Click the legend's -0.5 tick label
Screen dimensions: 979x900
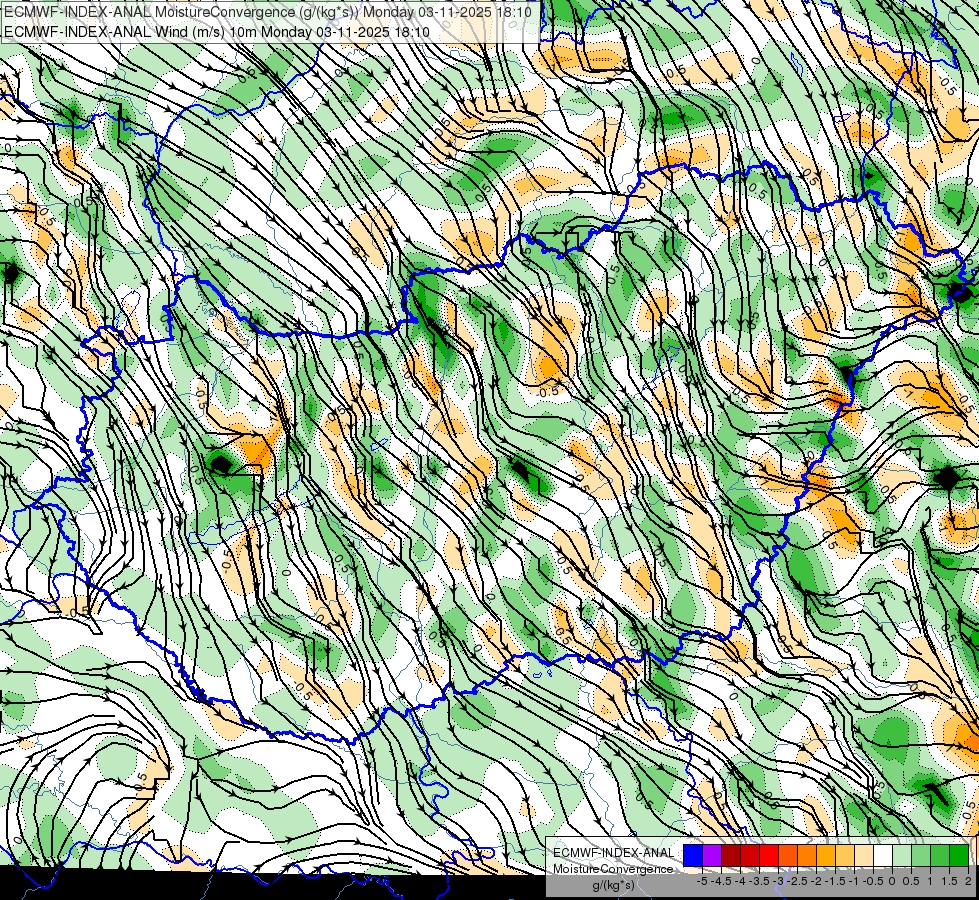pyautogui.click(x=873, y=881)
